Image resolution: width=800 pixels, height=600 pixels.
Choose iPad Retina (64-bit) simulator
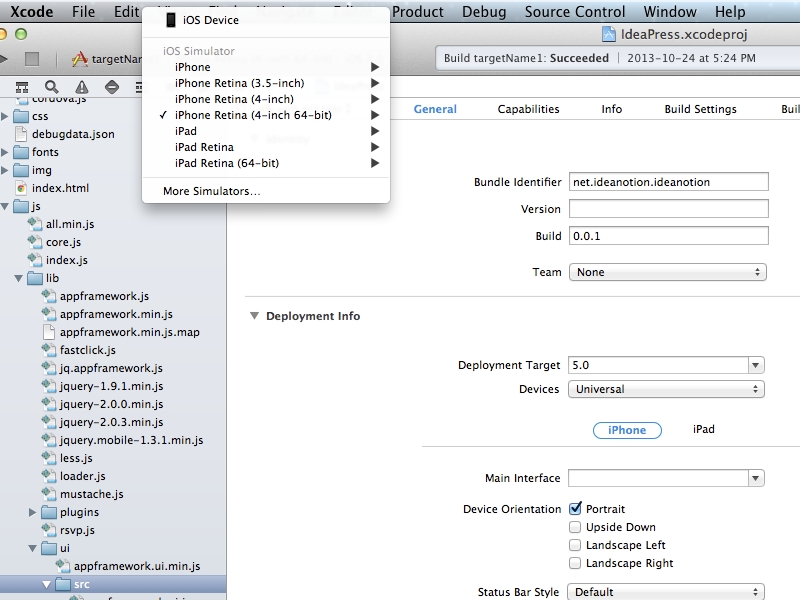coord(266,163)
